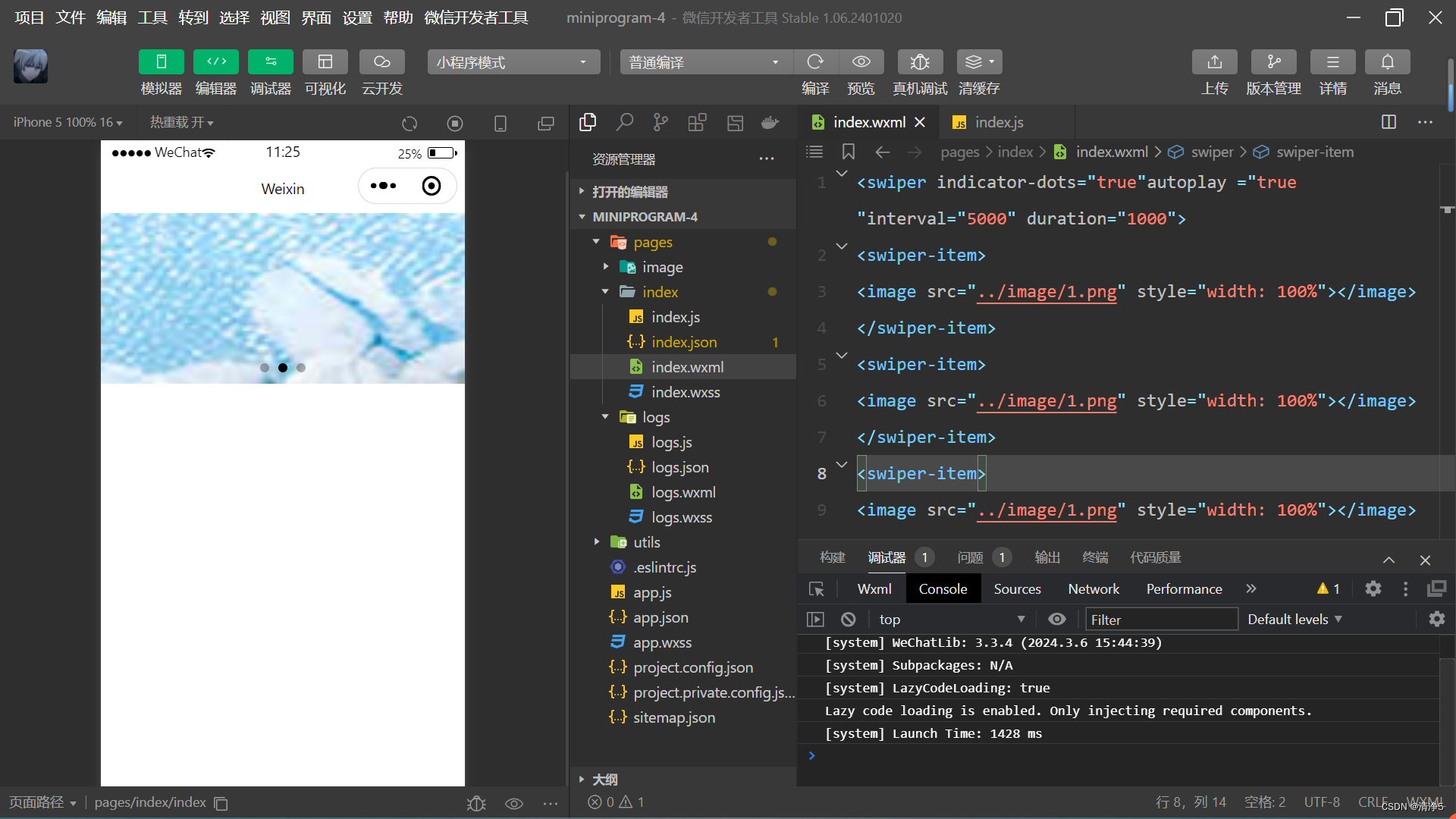Open the upload button in toolbar
Viewport: 1456px width, 819px height.
(x=1214, y=62)
